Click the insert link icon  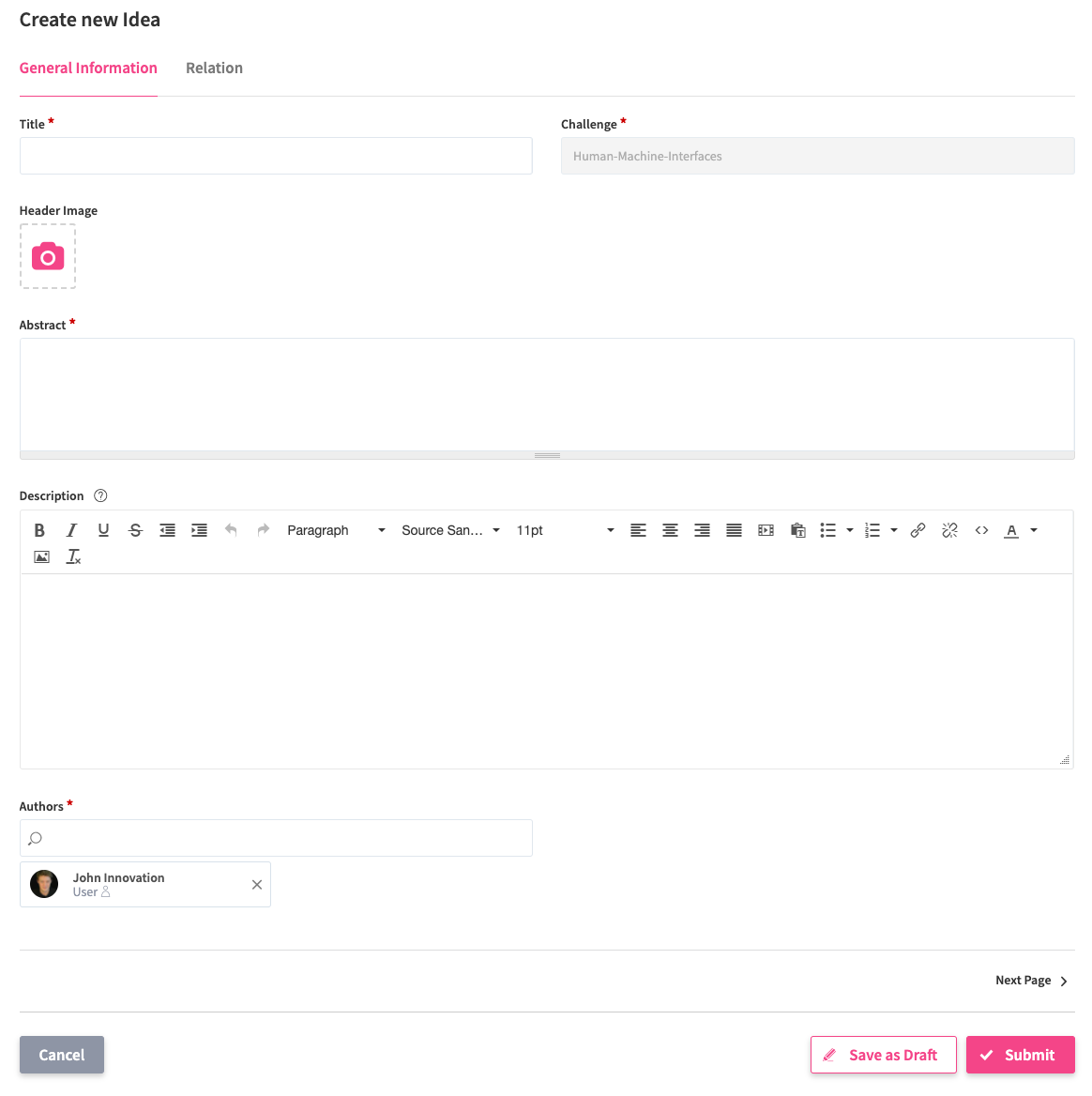(918, 530)
